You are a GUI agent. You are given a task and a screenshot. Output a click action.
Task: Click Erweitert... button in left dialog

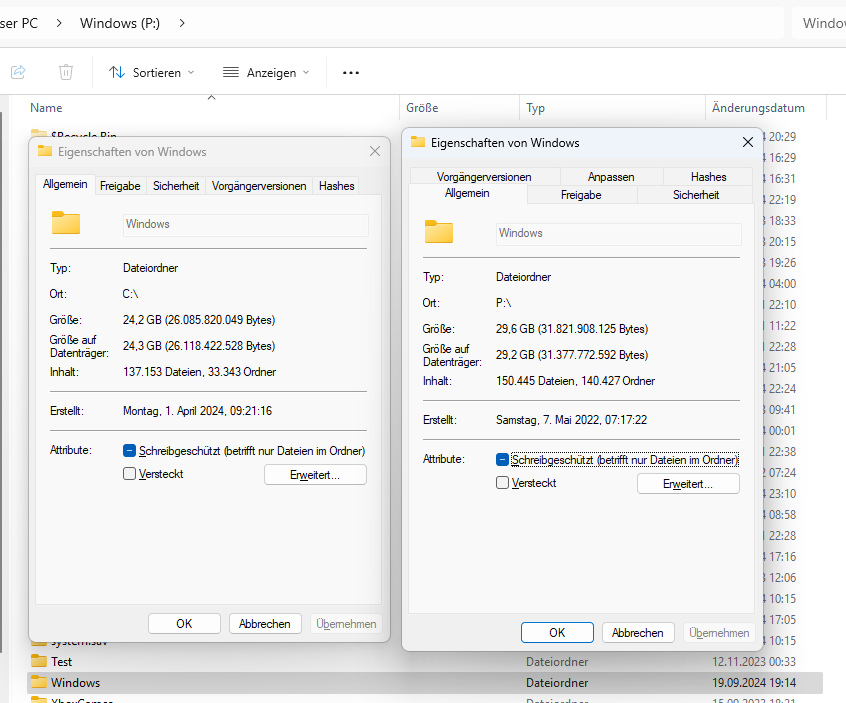tap(315, 475)
